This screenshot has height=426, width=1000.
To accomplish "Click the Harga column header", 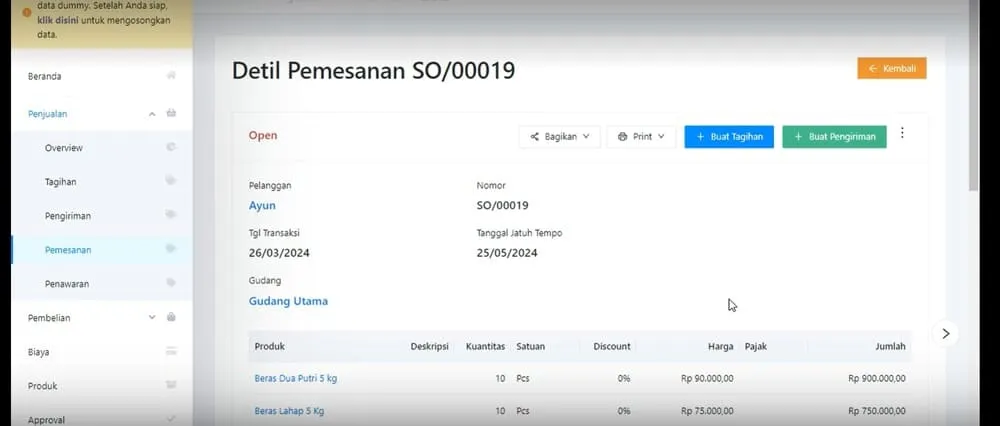I will click(721, 346).
